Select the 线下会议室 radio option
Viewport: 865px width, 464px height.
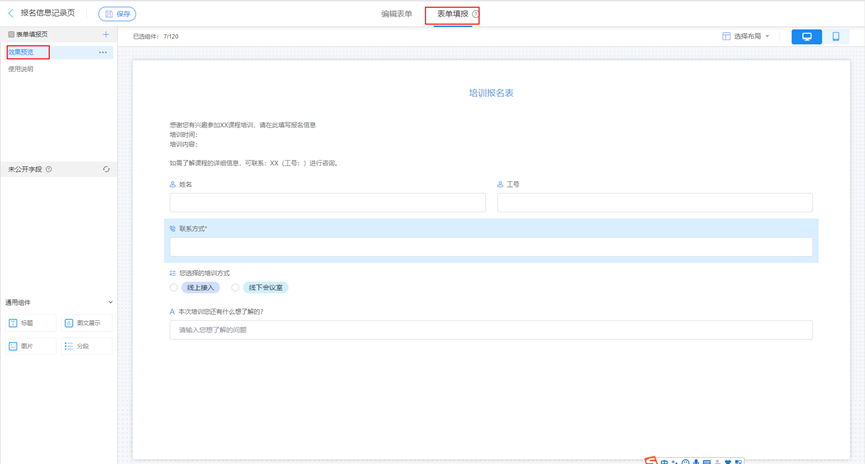pyautogui.click(x=236, y=287)
